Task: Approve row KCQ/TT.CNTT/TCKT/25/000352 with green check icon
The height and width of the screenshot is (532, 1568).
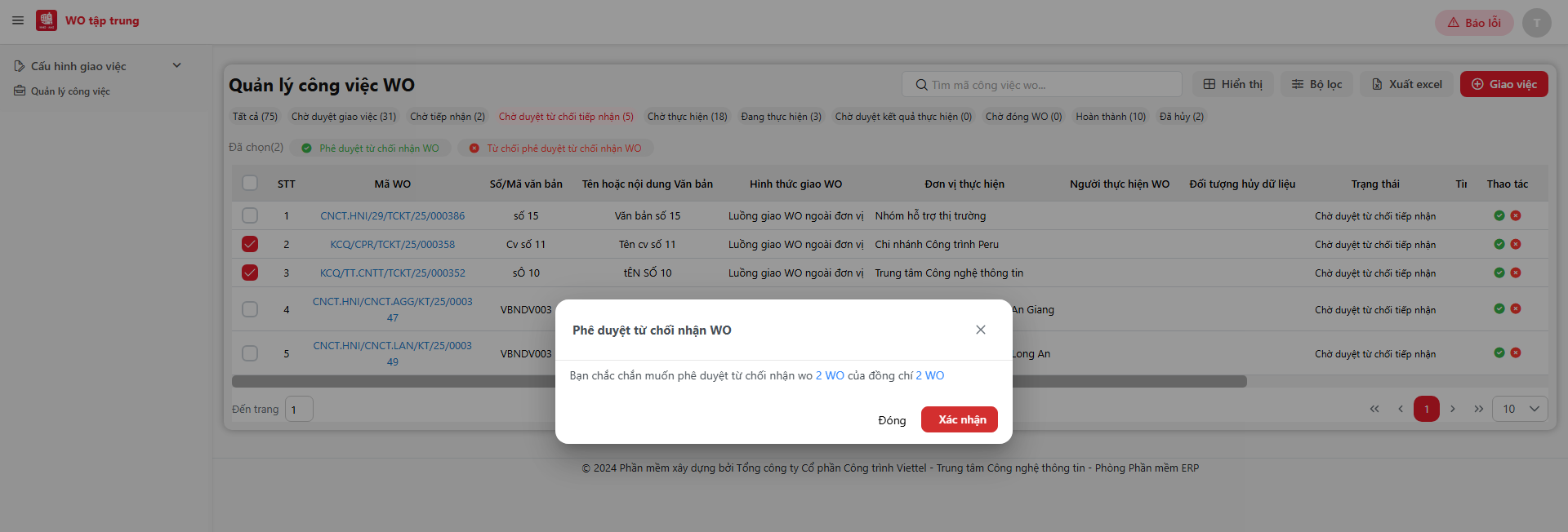Action: [1499, 273]
